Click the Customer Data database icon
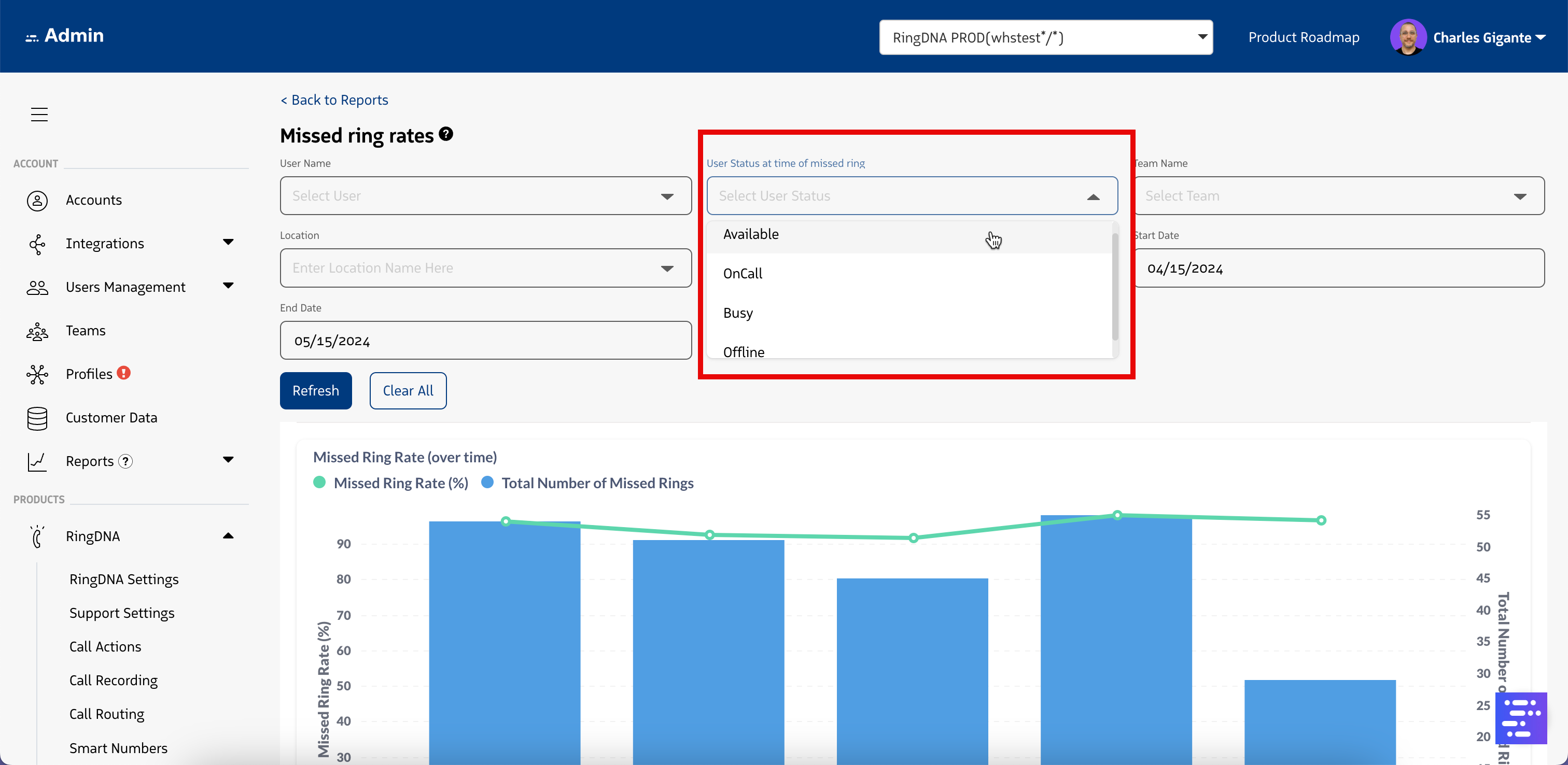This screenshot has height=765, width=1568. tap(37, 418)
